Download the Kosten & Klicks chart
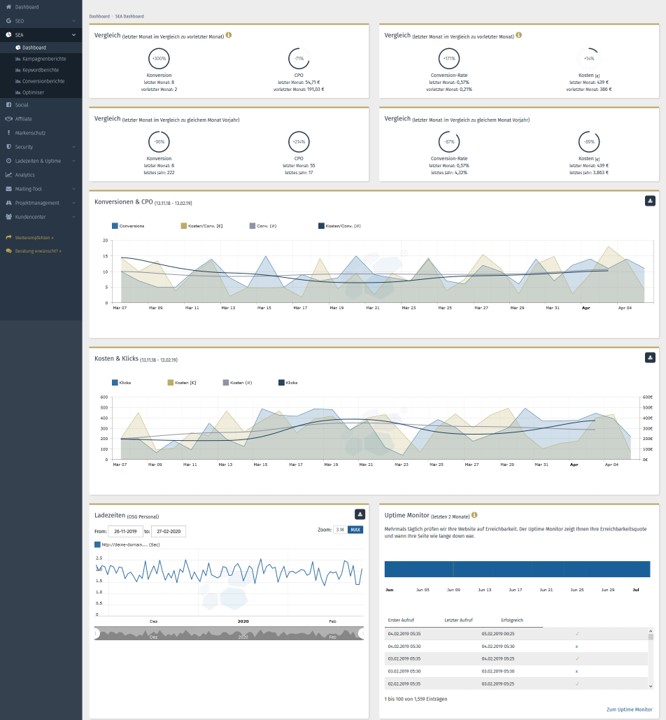Image resolution: width=666 pixels, height=720 pixels. click(x=650, y=357)
